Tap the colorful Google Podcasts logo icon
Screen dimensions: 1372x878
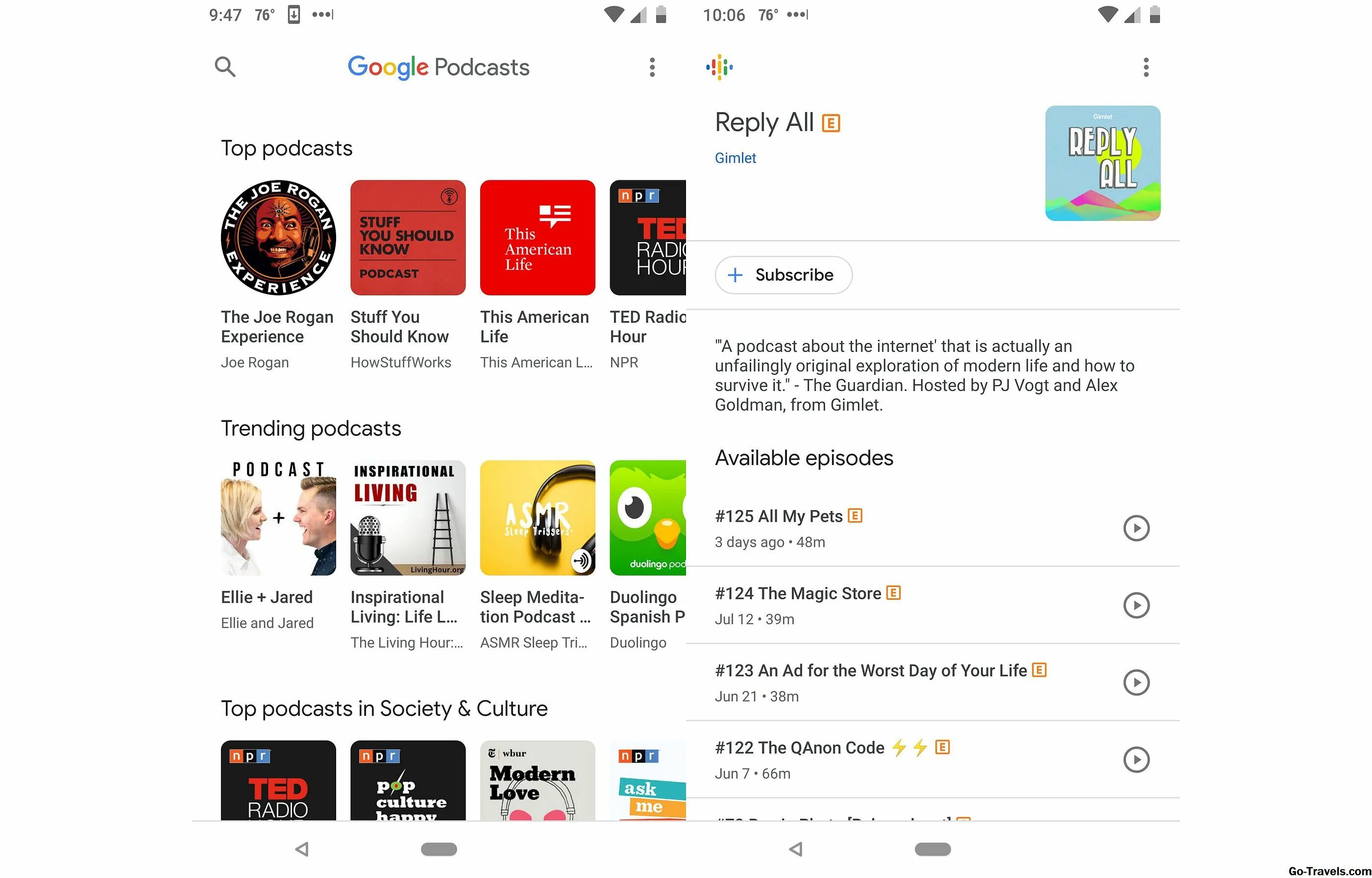pos(719,67)
